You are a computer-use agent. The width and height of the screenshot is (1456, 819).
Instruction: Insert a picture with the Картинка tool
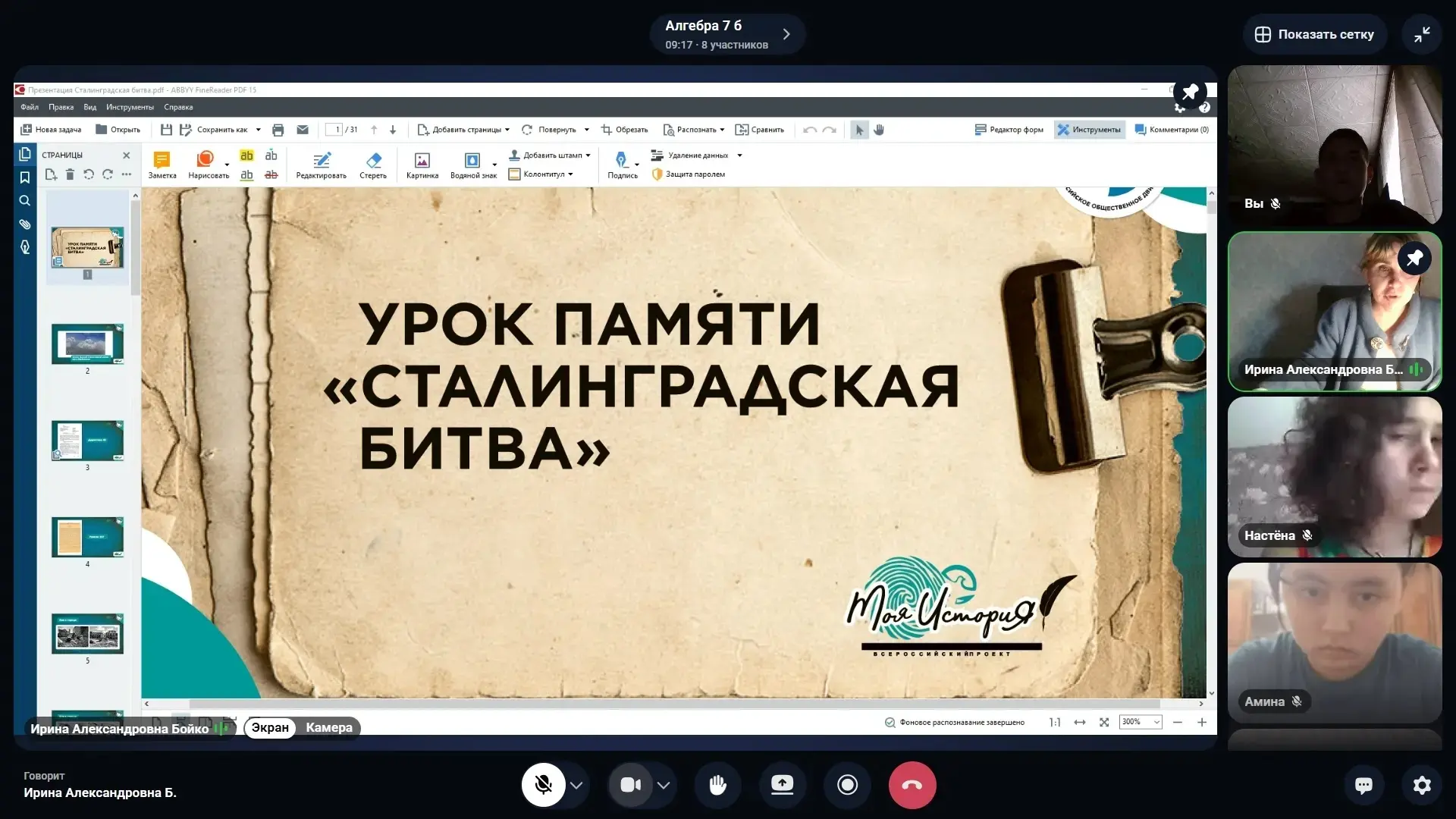422,165
